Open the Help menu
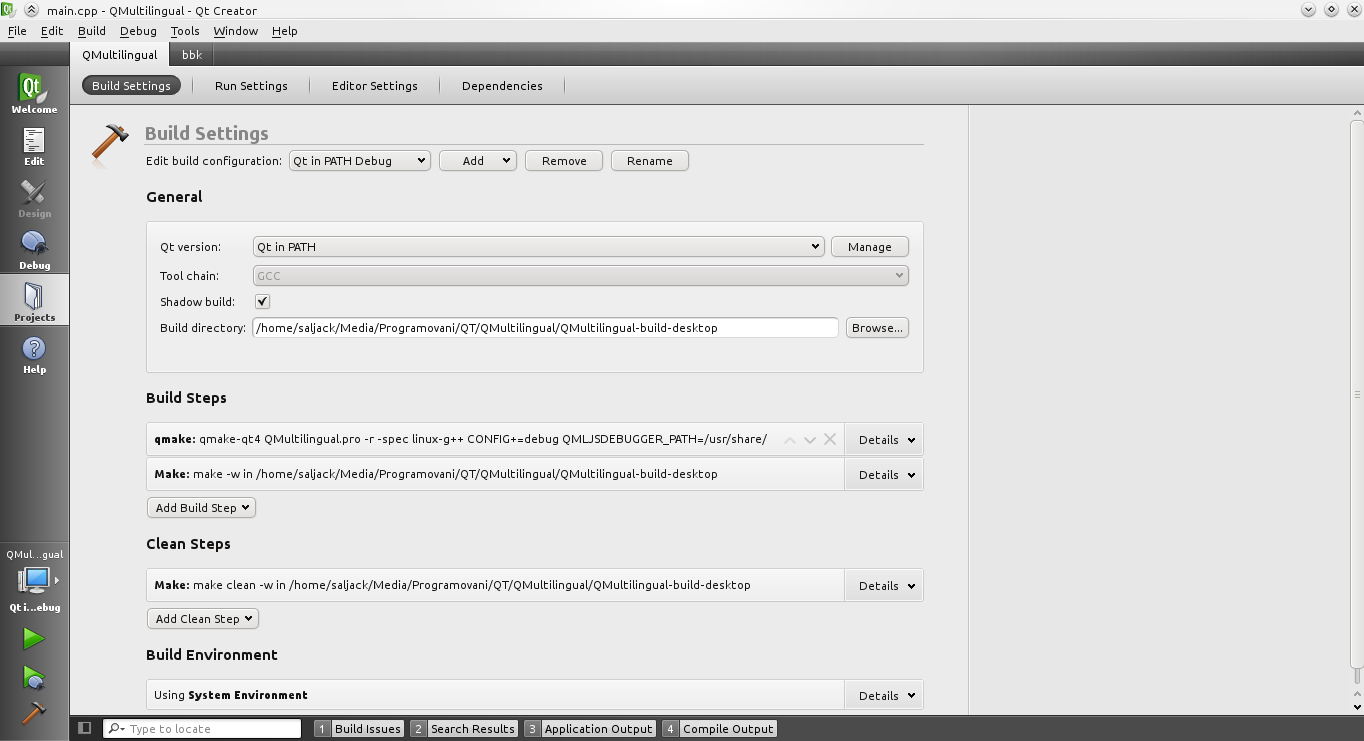1364x741 pixels. (285, 31)
